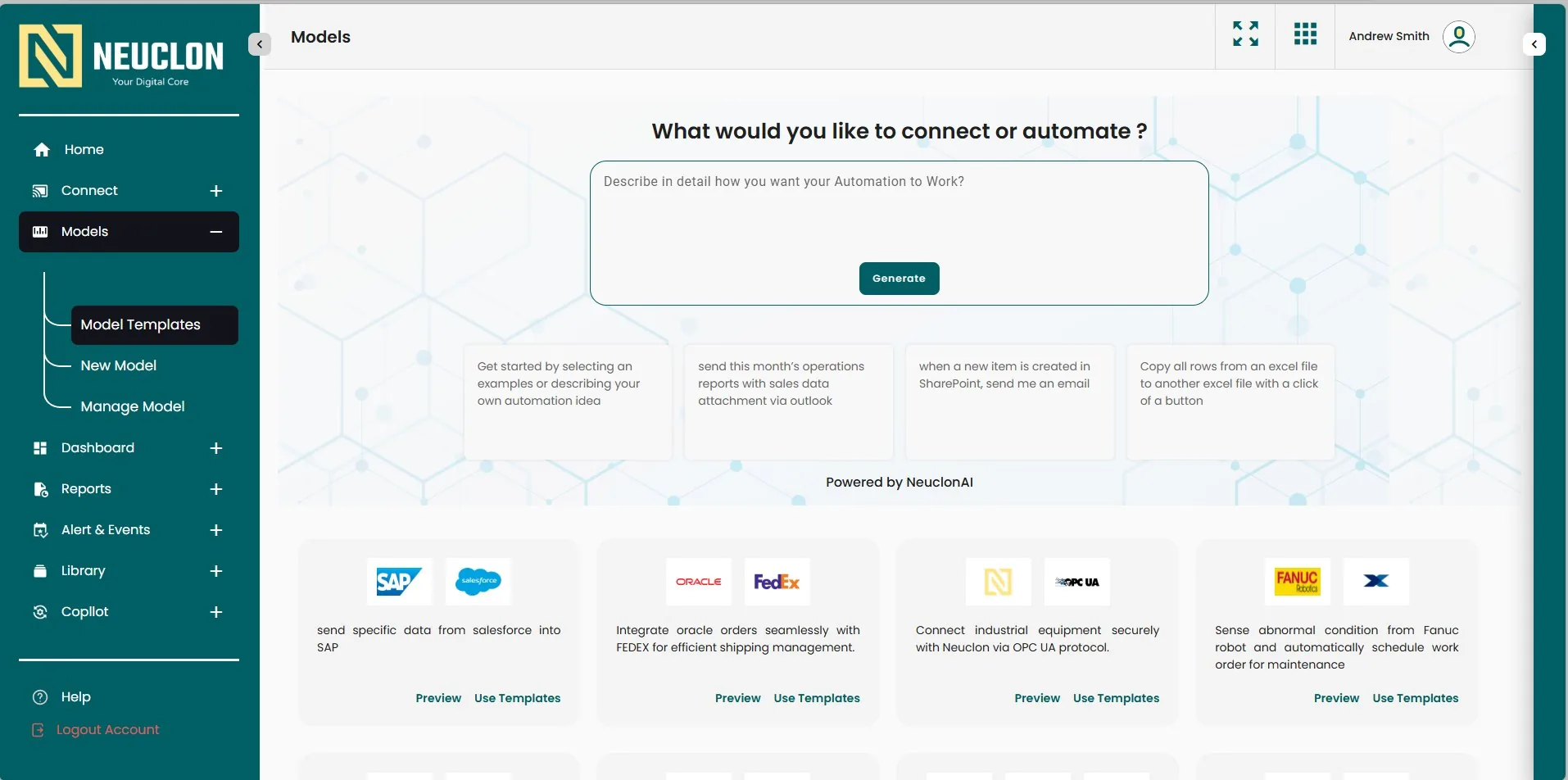Click the FedEx logo thumbnail
This screenshot has height=780, width=1568.
click(x=777, y=582)
